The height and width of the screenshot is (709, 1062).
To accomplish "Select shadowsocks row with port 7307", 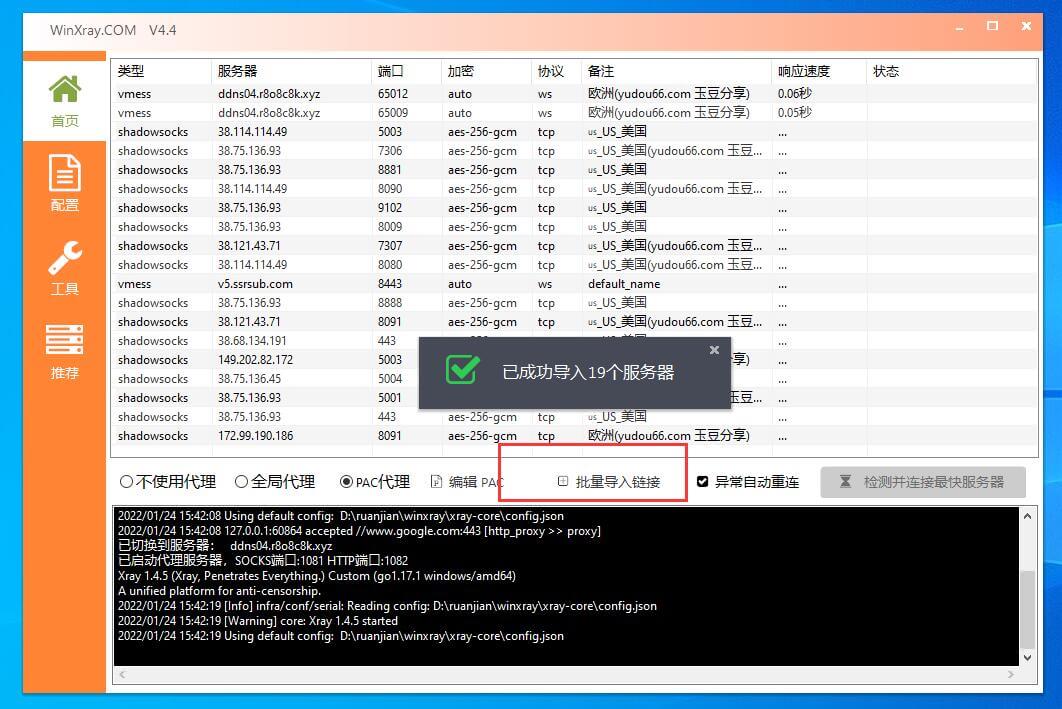I will [x=574, y=245].
